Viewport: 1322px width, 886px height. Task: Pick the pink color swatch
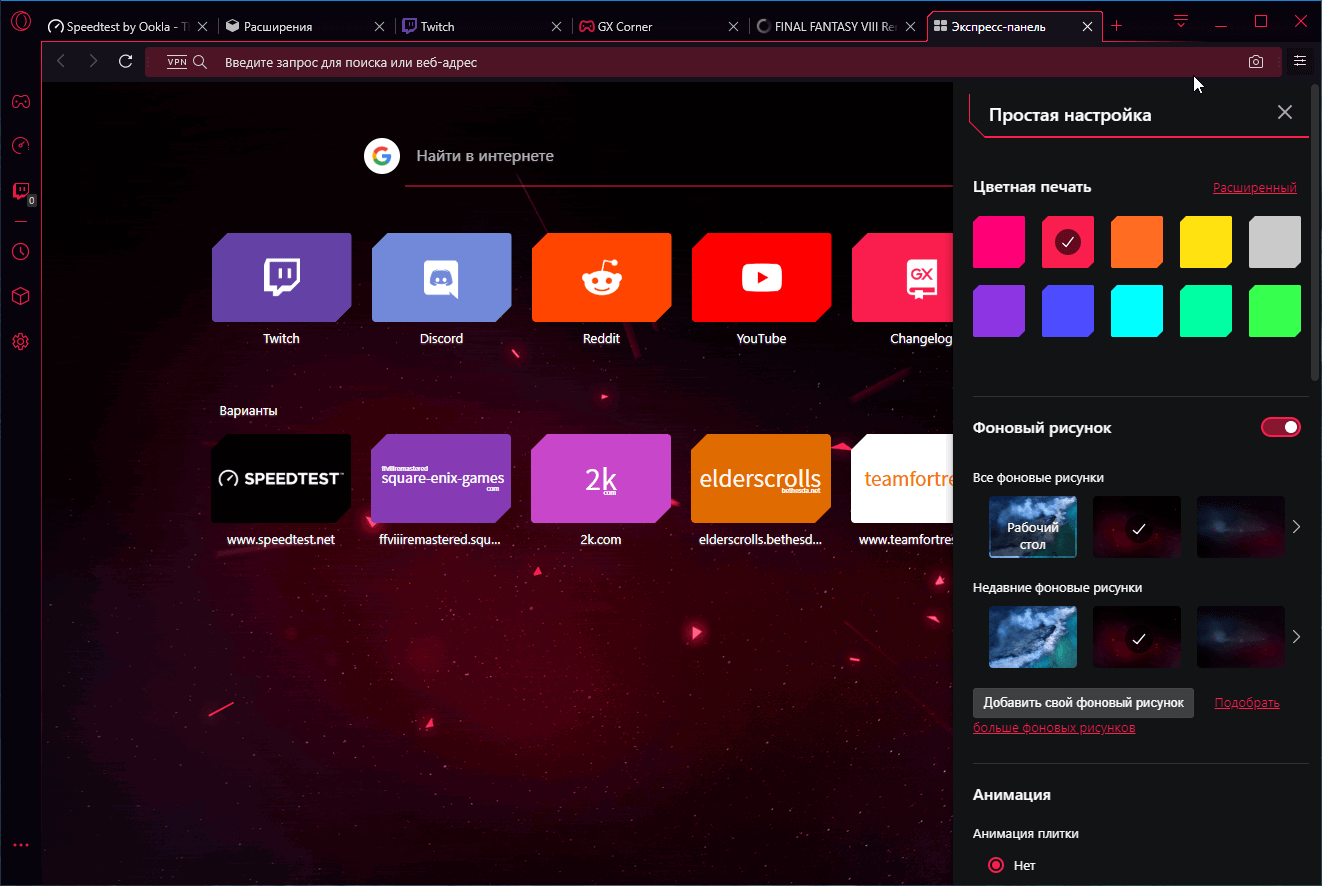tap(999, 242)
